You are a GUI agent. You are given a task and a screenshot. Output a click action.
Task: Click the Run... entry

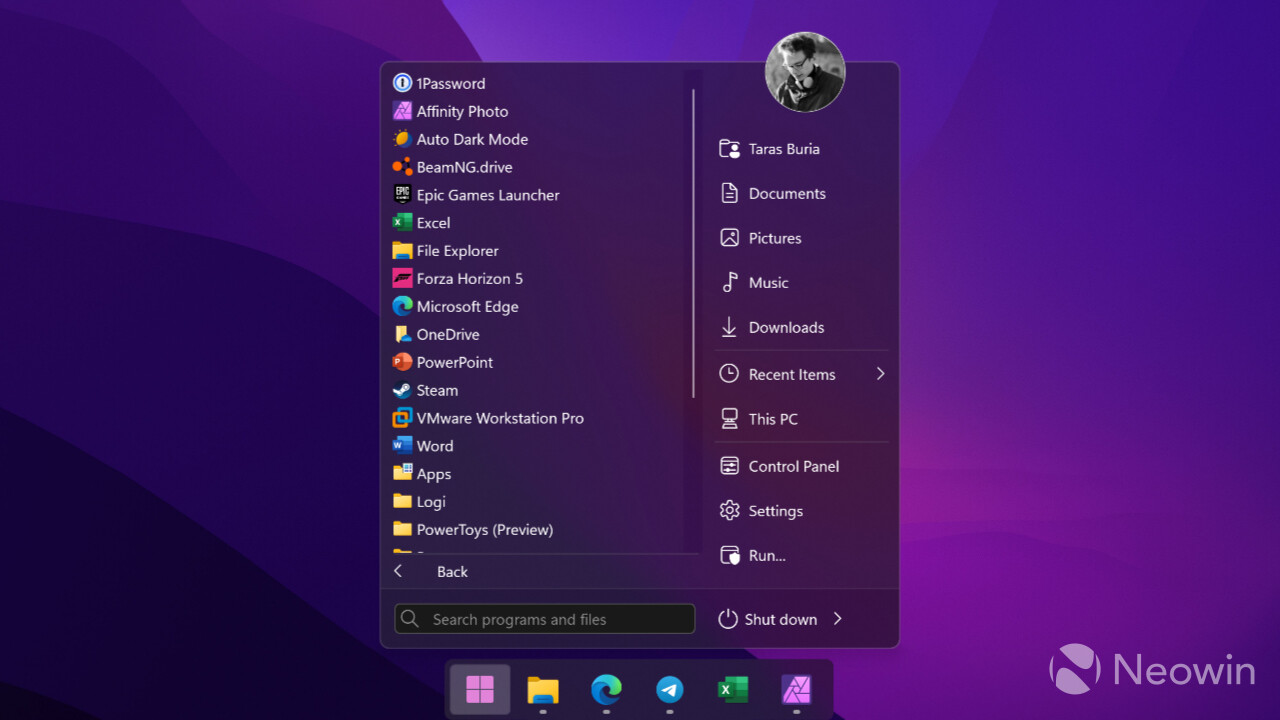click(x=802, y=555)
